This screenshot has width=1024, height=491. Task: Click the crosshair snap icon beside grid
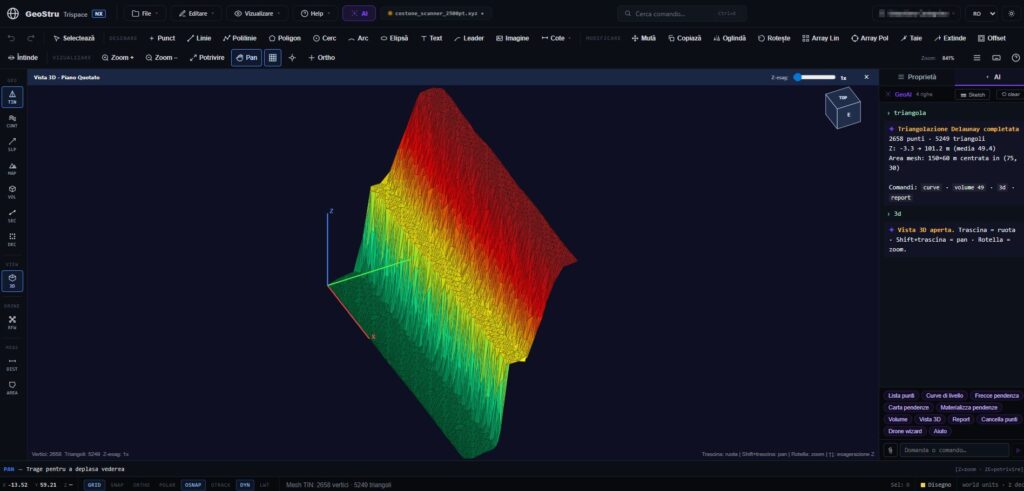pos(292,57)
